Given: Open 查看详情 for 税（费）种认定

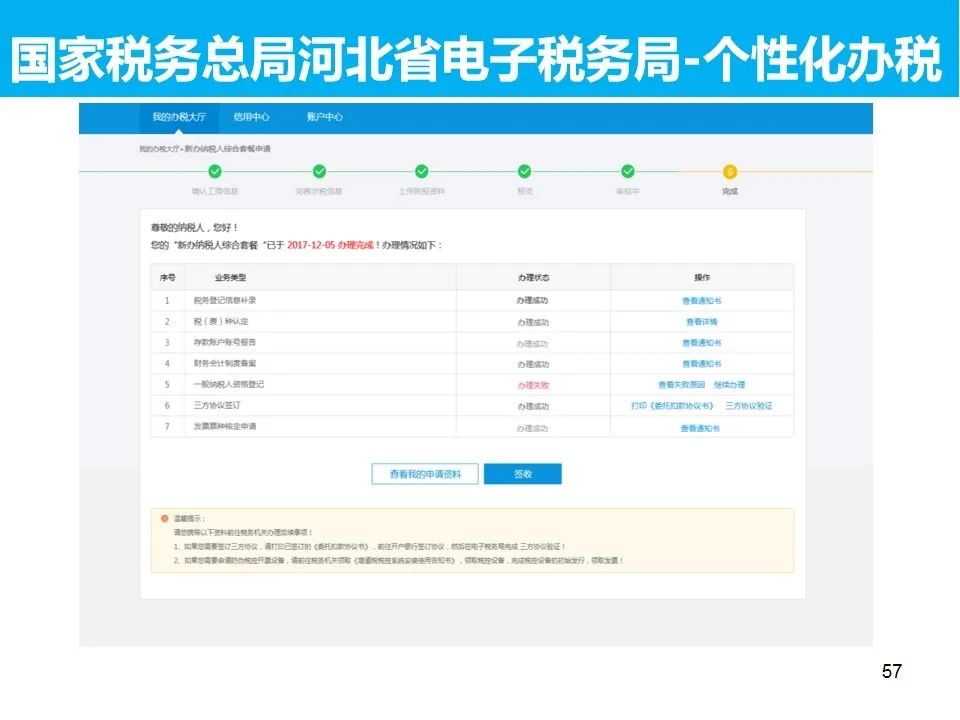Looking at the screenshot, I should [702, 322].
